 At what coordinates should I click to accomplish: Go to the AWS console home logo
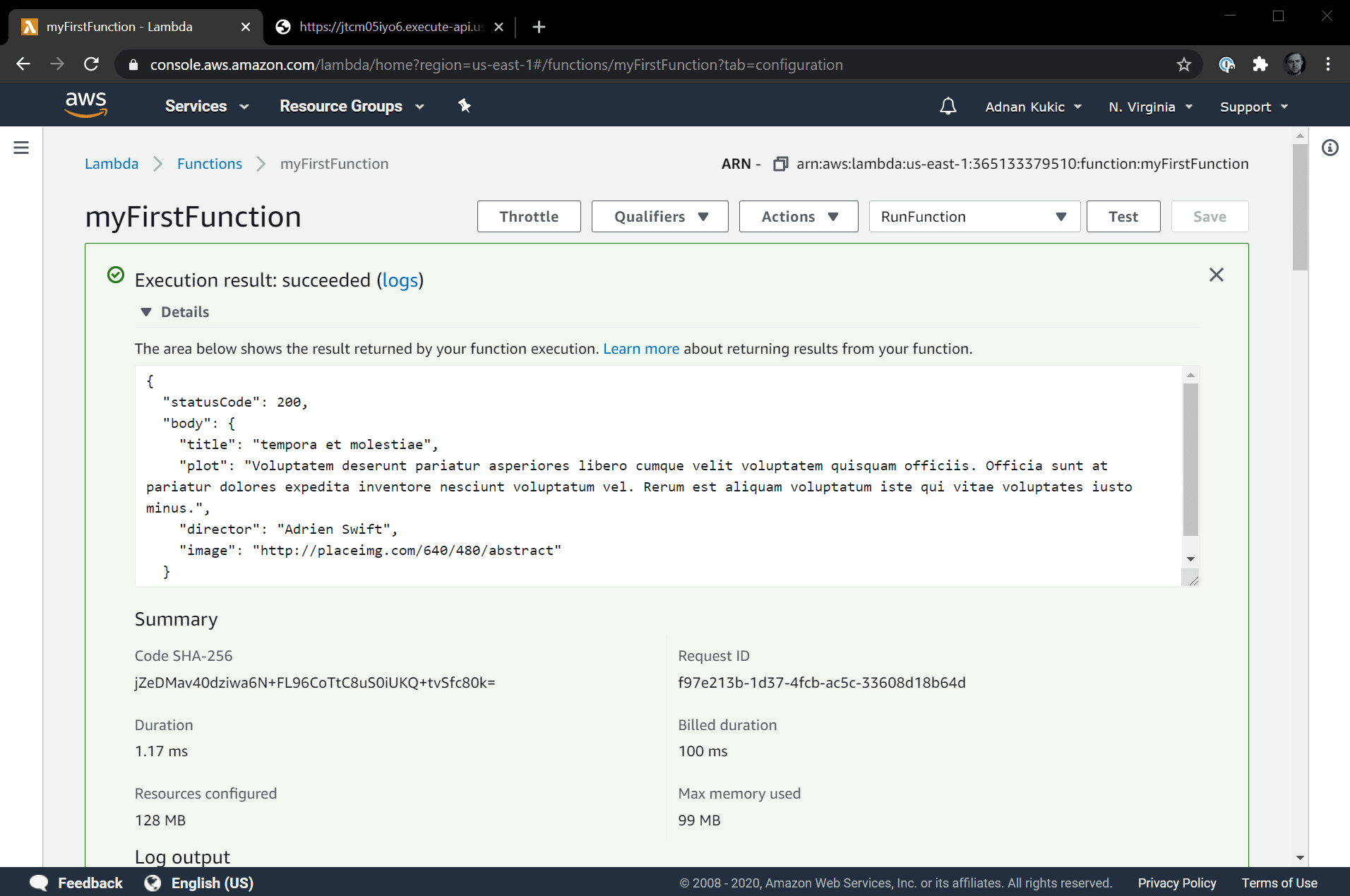click(85, 104)
